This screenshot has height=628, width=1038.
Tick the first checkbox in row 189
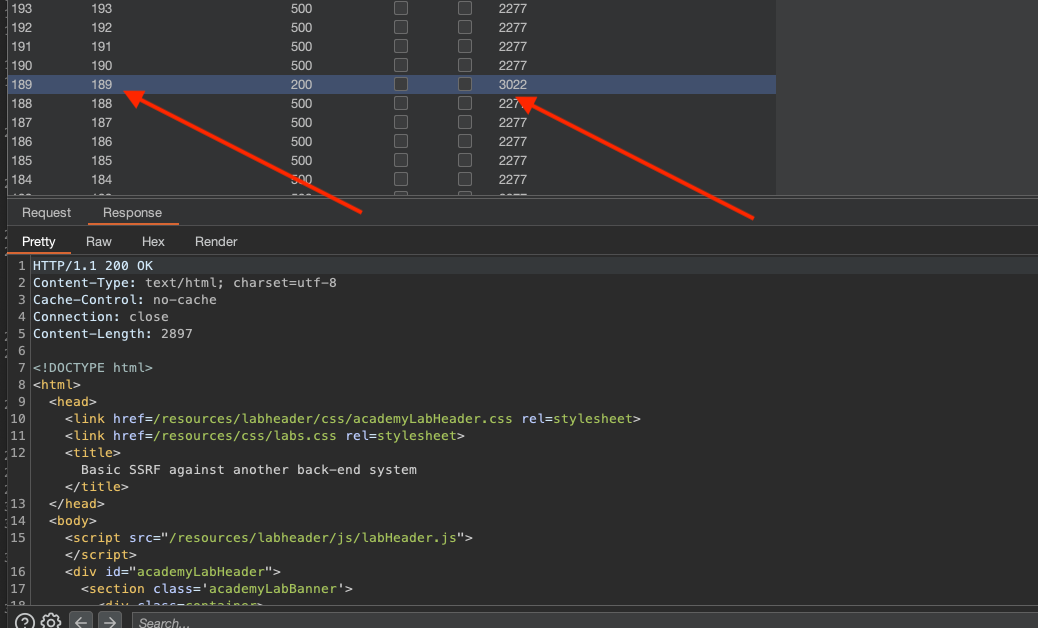coord(401,85)
